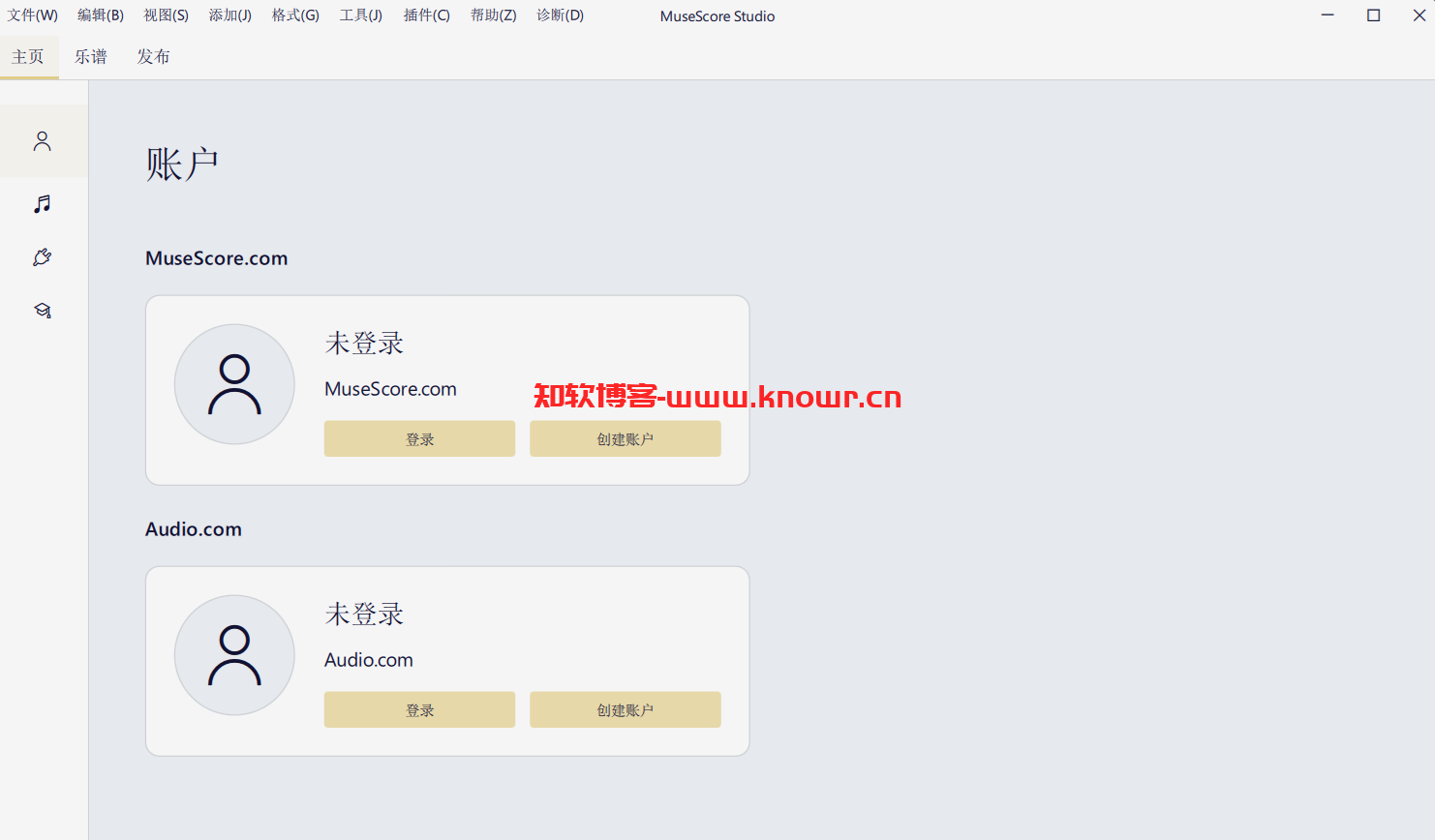Open the plugins plug sidebar icon
Image resolution: width=1435 pixels, height=840 pixels.
point(43,257)
